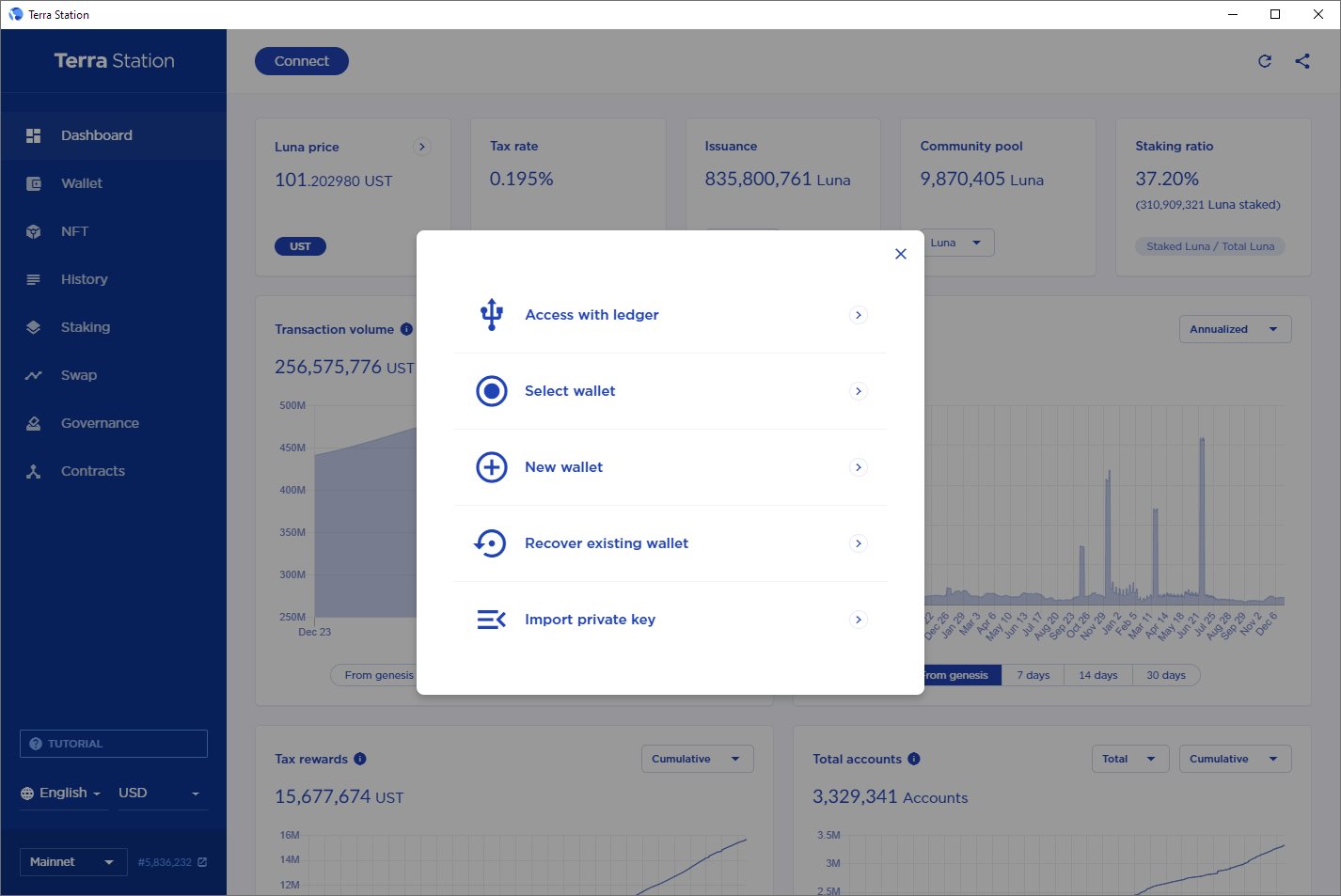This screenshot has width=1341, height=896.
Task: Expand the USD currency dropdown
Action: pyautogui.click(x=158, y=794)
